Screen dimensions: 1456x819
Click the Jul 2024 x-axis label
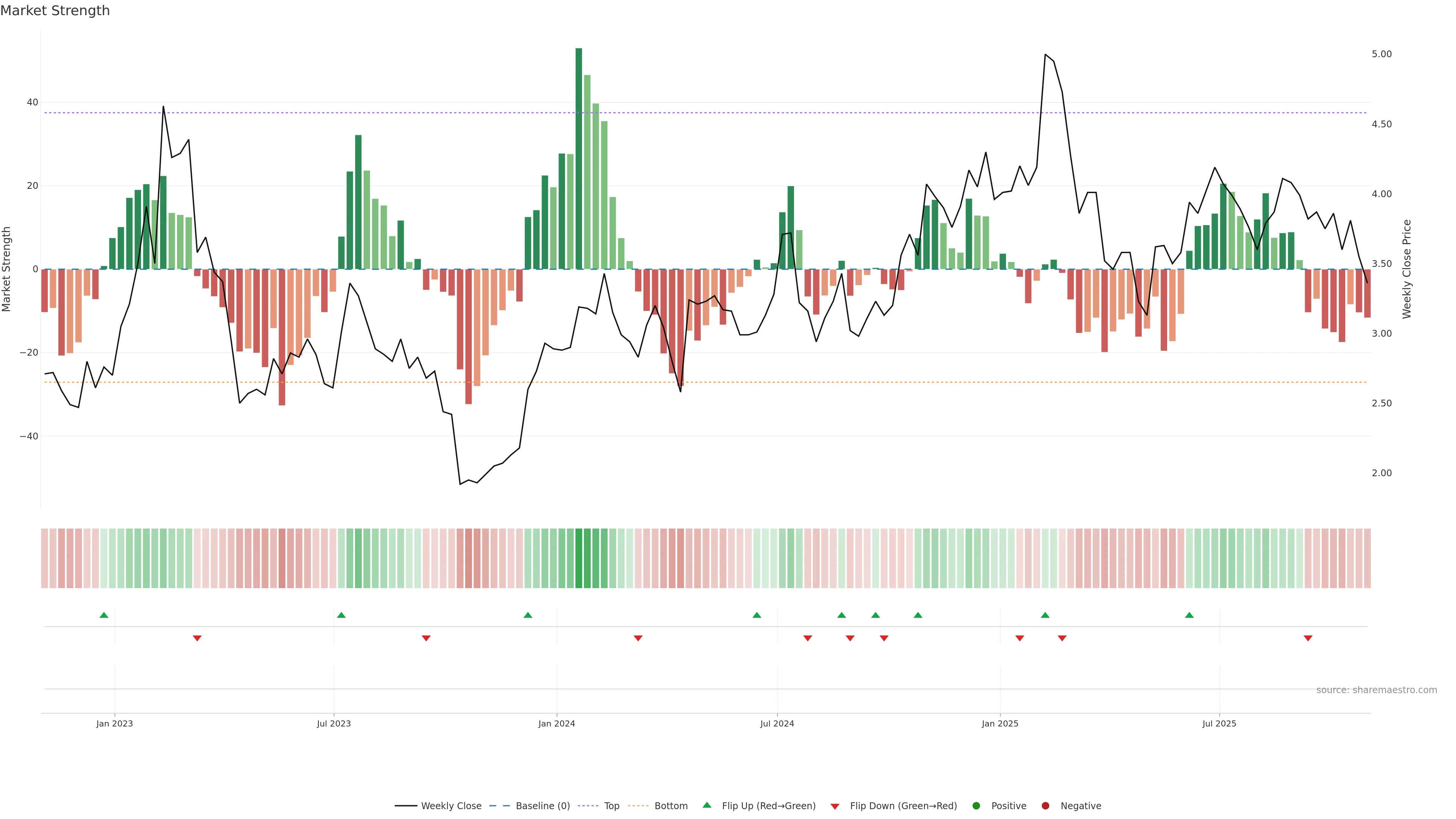[x=777, y=723]
